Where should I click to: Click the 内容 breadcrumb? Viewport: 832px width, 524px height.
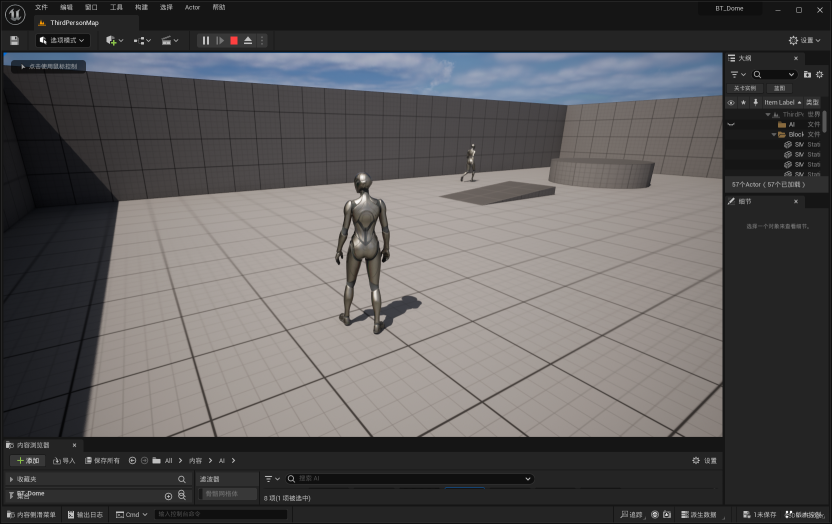(195, 460)
